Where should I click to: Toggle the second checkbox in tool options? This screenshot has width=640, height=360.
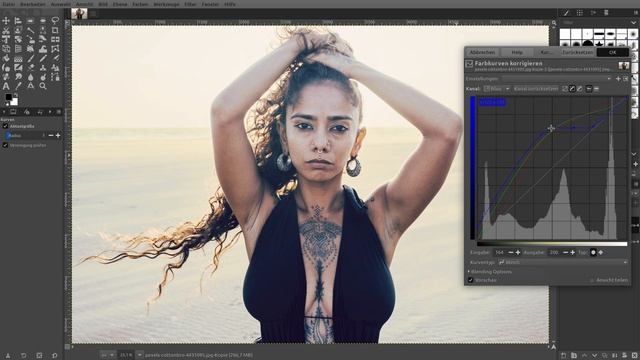coord(5,145)
